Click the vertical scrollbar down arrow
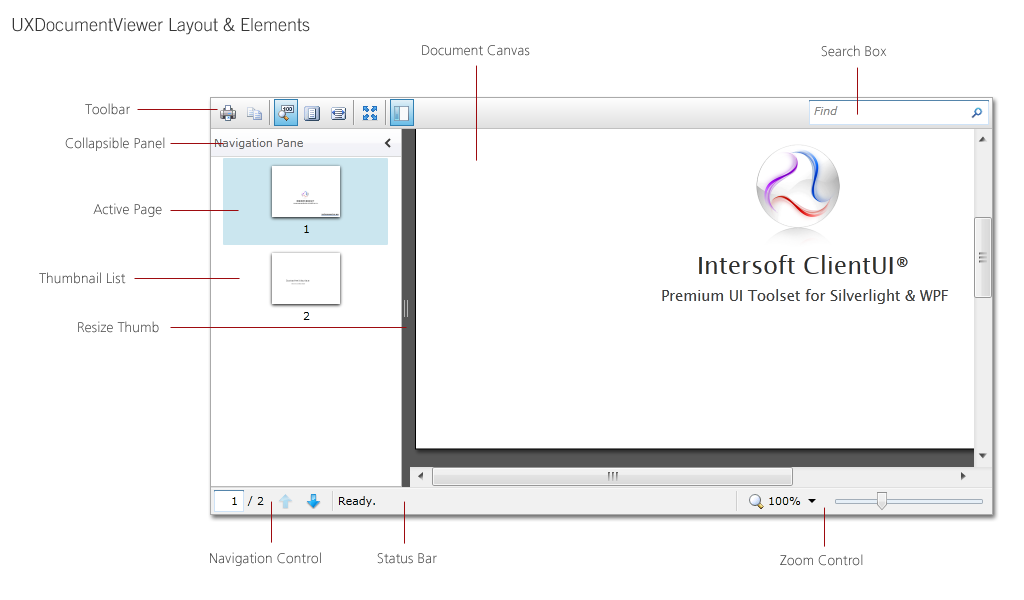The height and width of the screenshot is (600, 1024). click(982, 455)
